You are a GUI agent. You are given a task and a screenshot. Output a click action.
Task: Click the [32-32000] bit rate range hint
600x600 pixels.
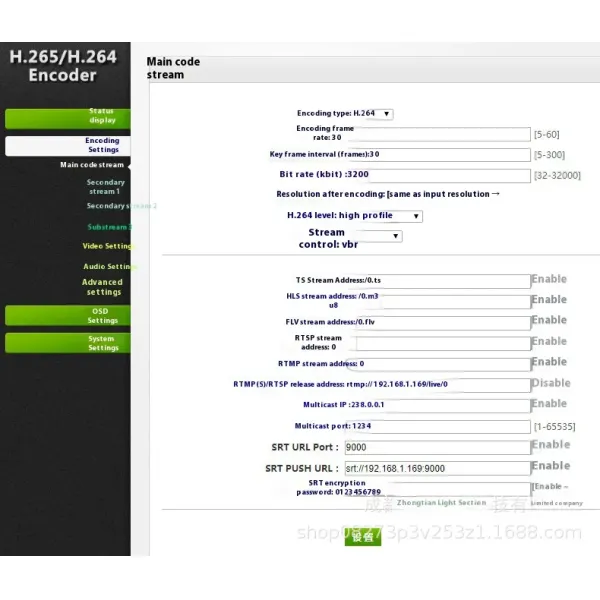tap(557, 176)
